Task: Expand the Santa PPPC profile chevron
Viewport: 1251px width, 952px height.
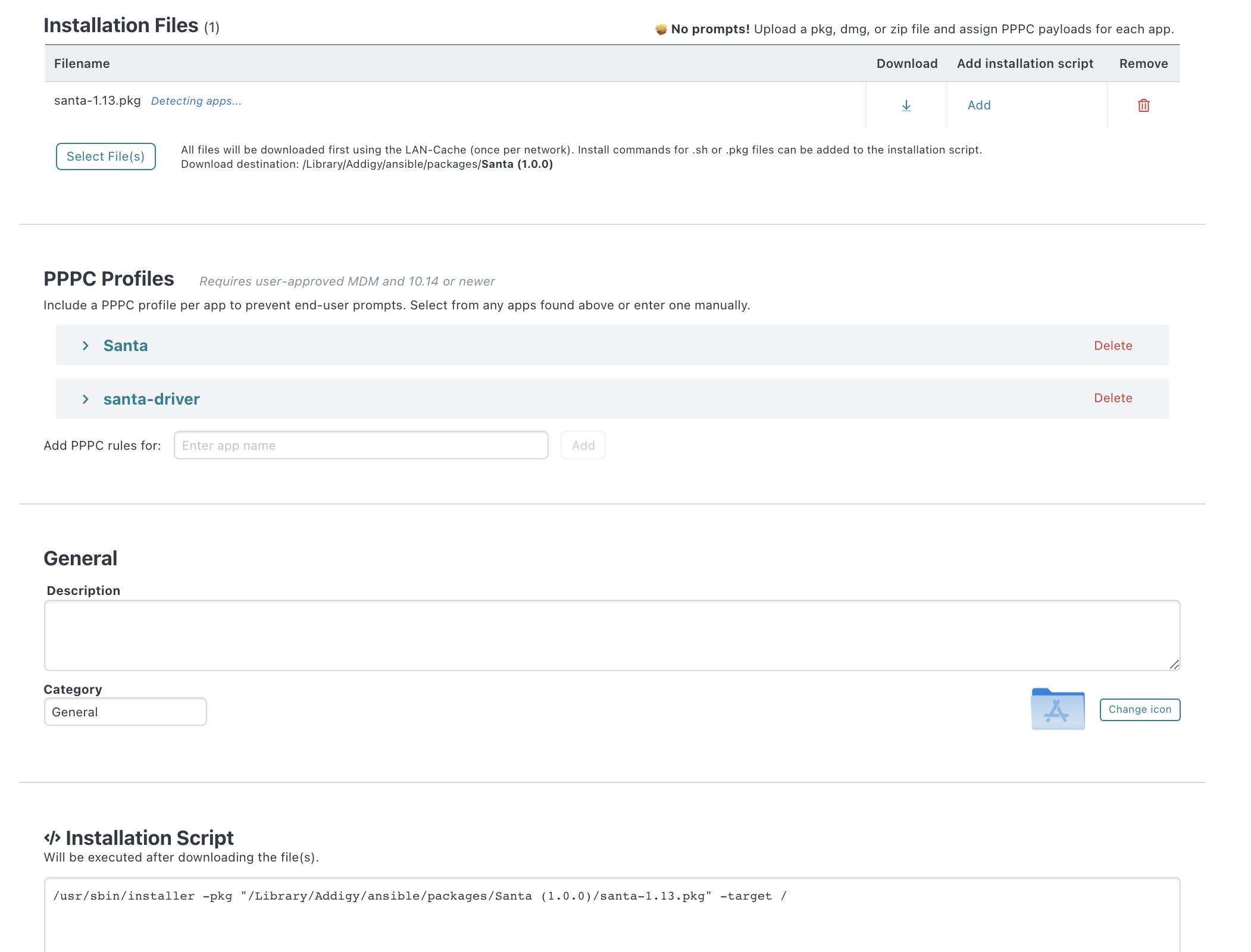Action: [86, 346]
